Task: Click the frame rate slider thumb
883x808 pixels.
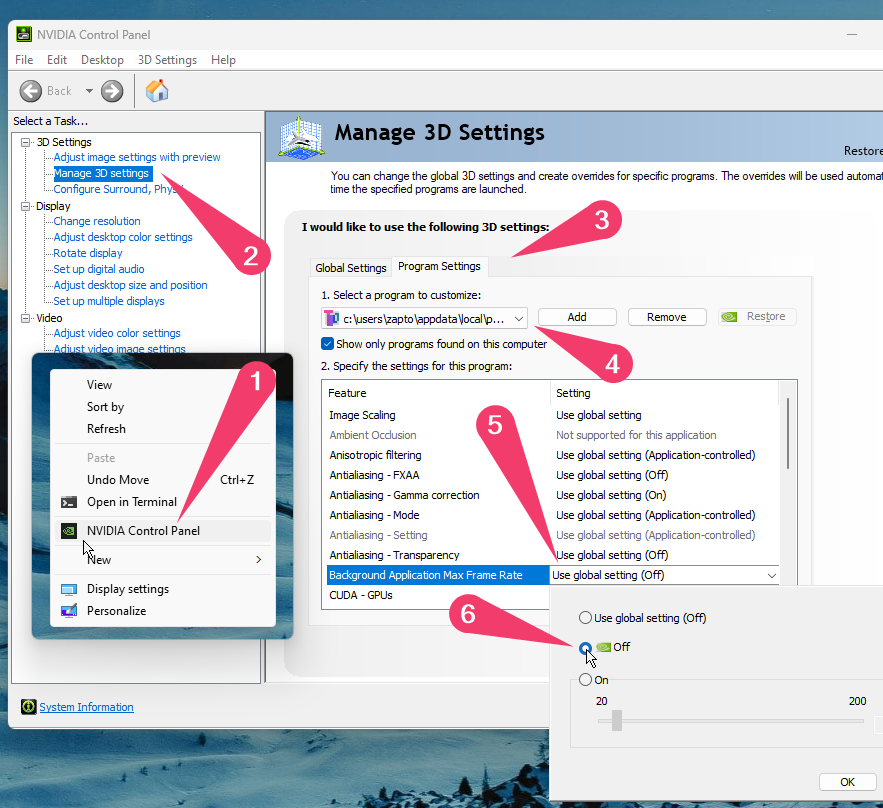Action: tap(617, 720)
